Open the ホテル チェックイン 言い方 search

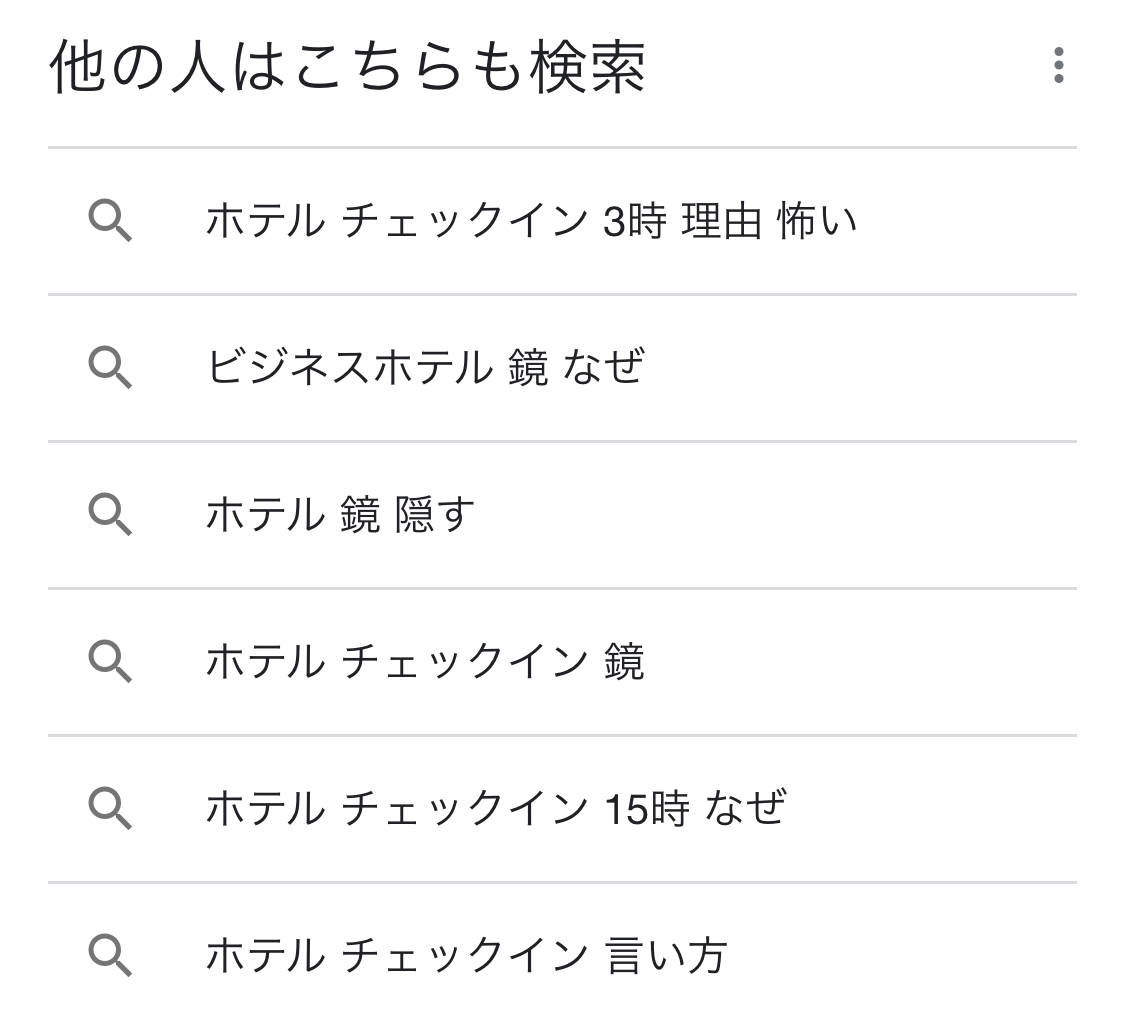(x=465, y=955)
